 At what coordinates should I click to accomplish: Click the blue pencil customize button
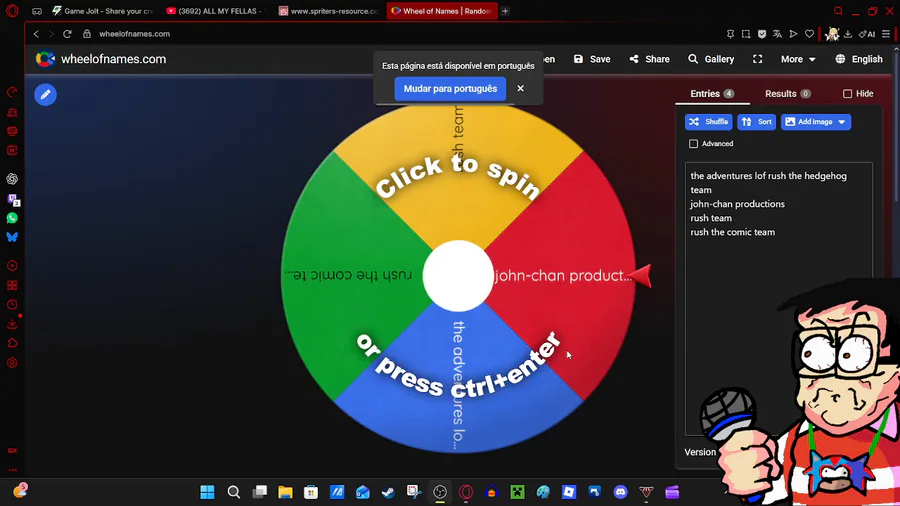[45, 95]
